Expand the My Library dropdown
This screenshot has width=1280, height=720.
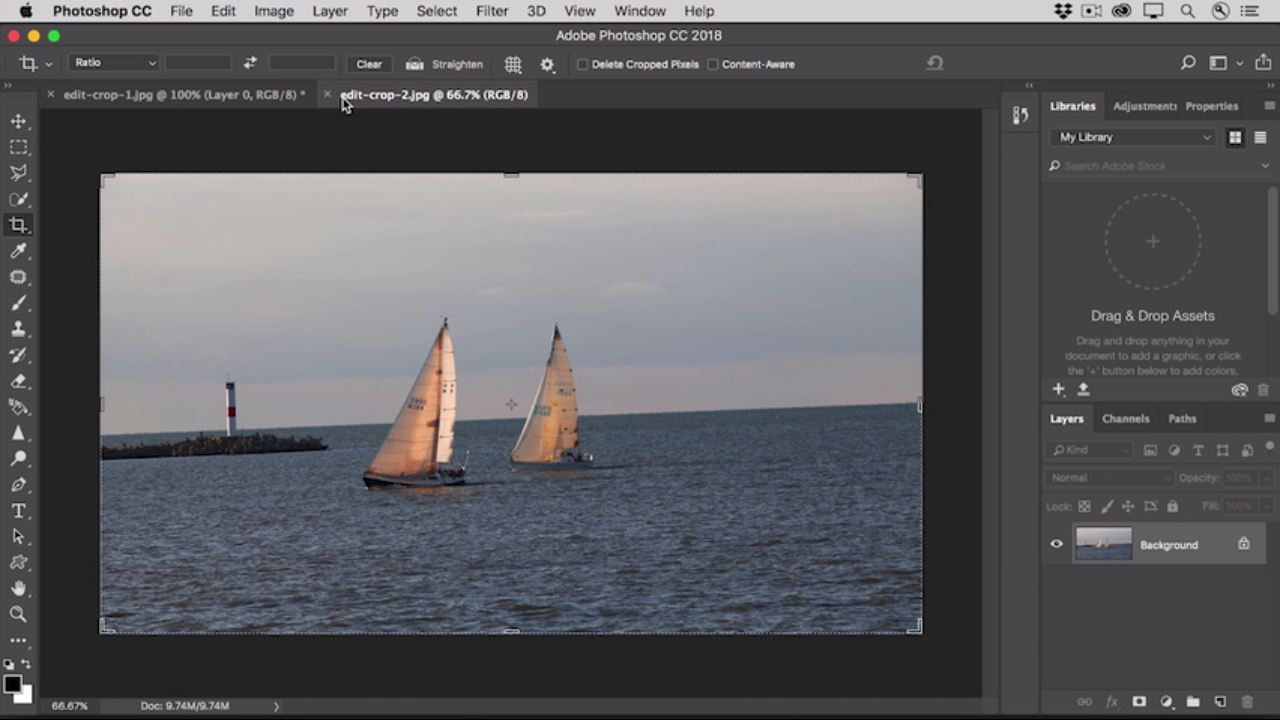point(1134,137)
